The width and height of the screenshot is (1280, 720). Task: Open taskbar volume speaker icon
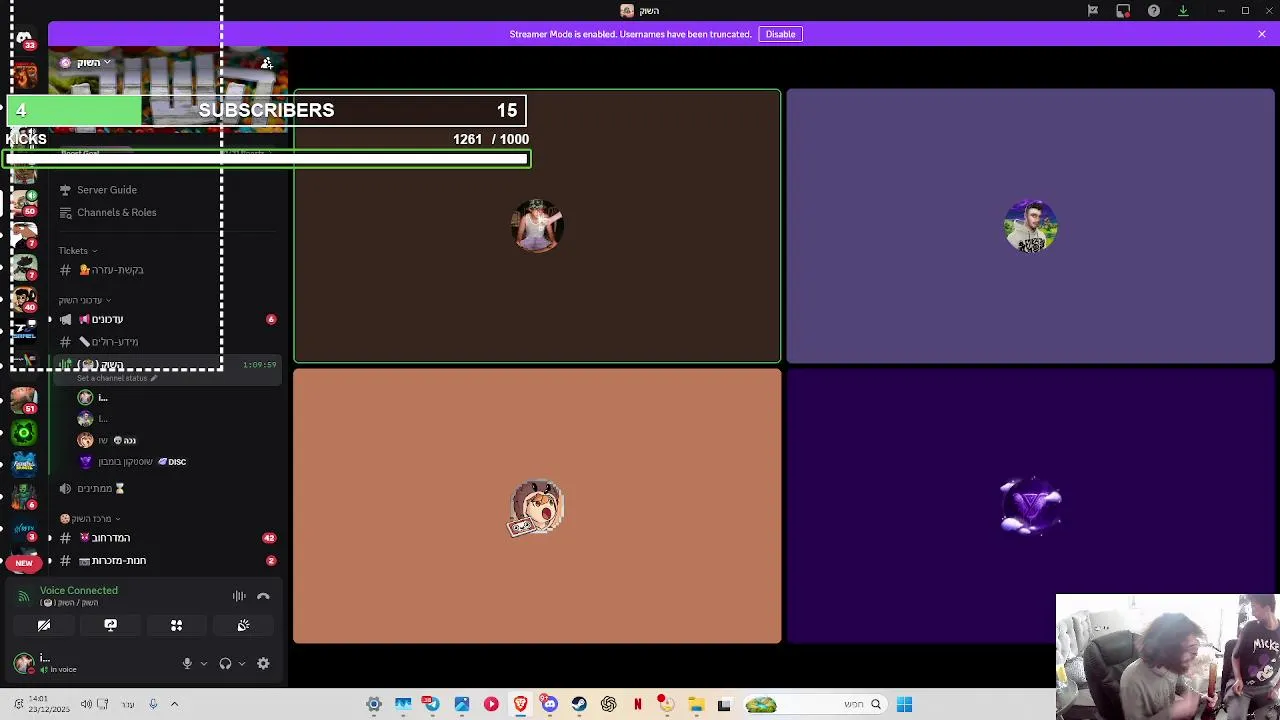click(86, 704)
